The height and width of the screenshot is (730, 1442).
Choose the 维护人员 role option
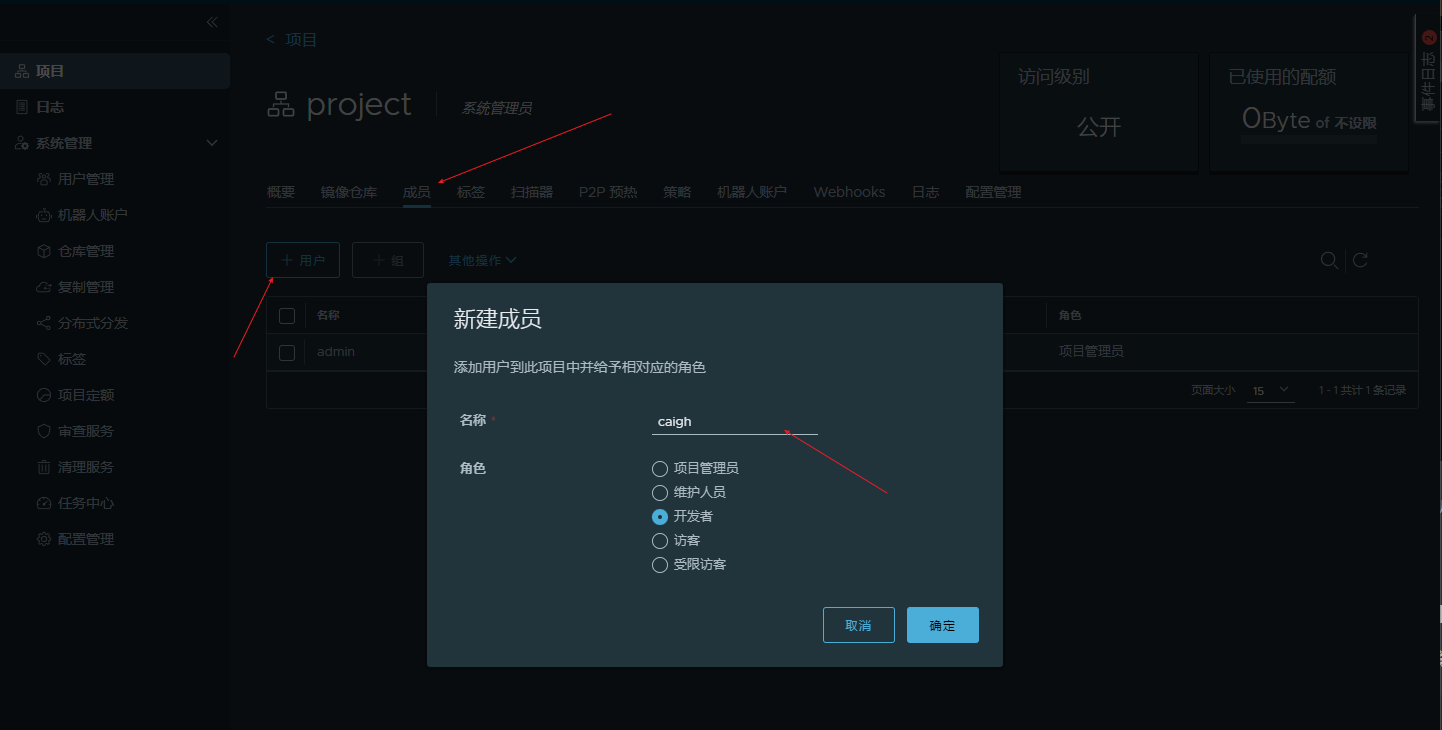coord(660,493)
